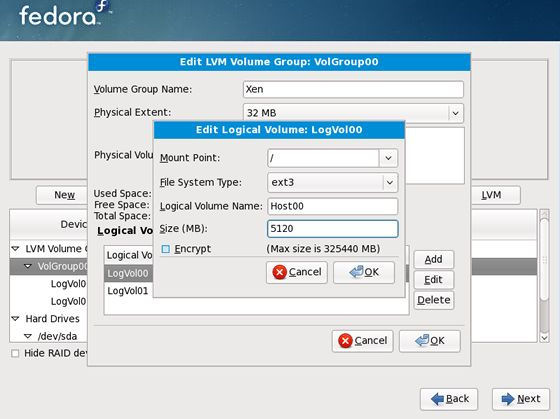
Task: Click the red Cancel icon in the Volume Group dialog
Action: 345,340
